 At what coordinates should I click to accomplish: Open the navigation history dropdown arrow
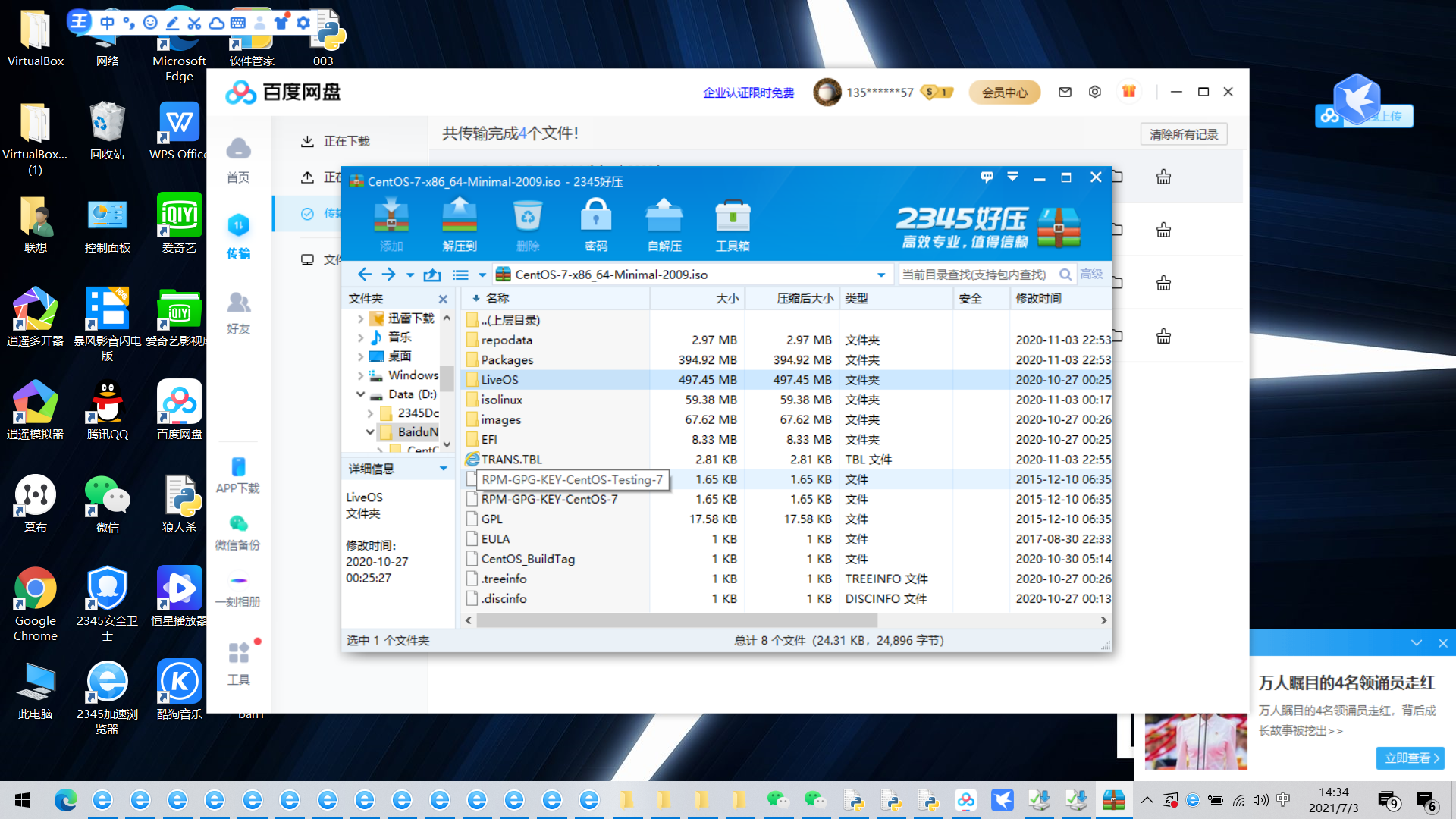tap(410, 275)
